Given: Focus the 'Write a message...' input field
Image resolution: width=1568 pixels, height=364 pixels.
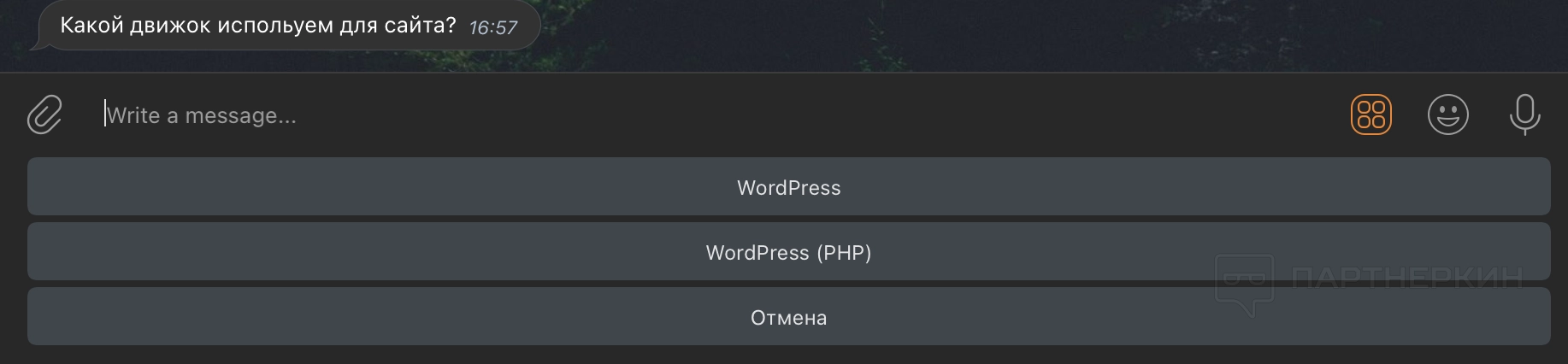Looking at the screenshot, I should 684,115.
